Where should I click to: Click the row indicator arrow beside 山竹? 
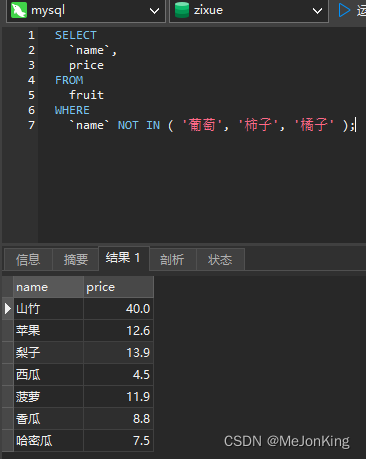pyautogui.click(x=8, y=309)
